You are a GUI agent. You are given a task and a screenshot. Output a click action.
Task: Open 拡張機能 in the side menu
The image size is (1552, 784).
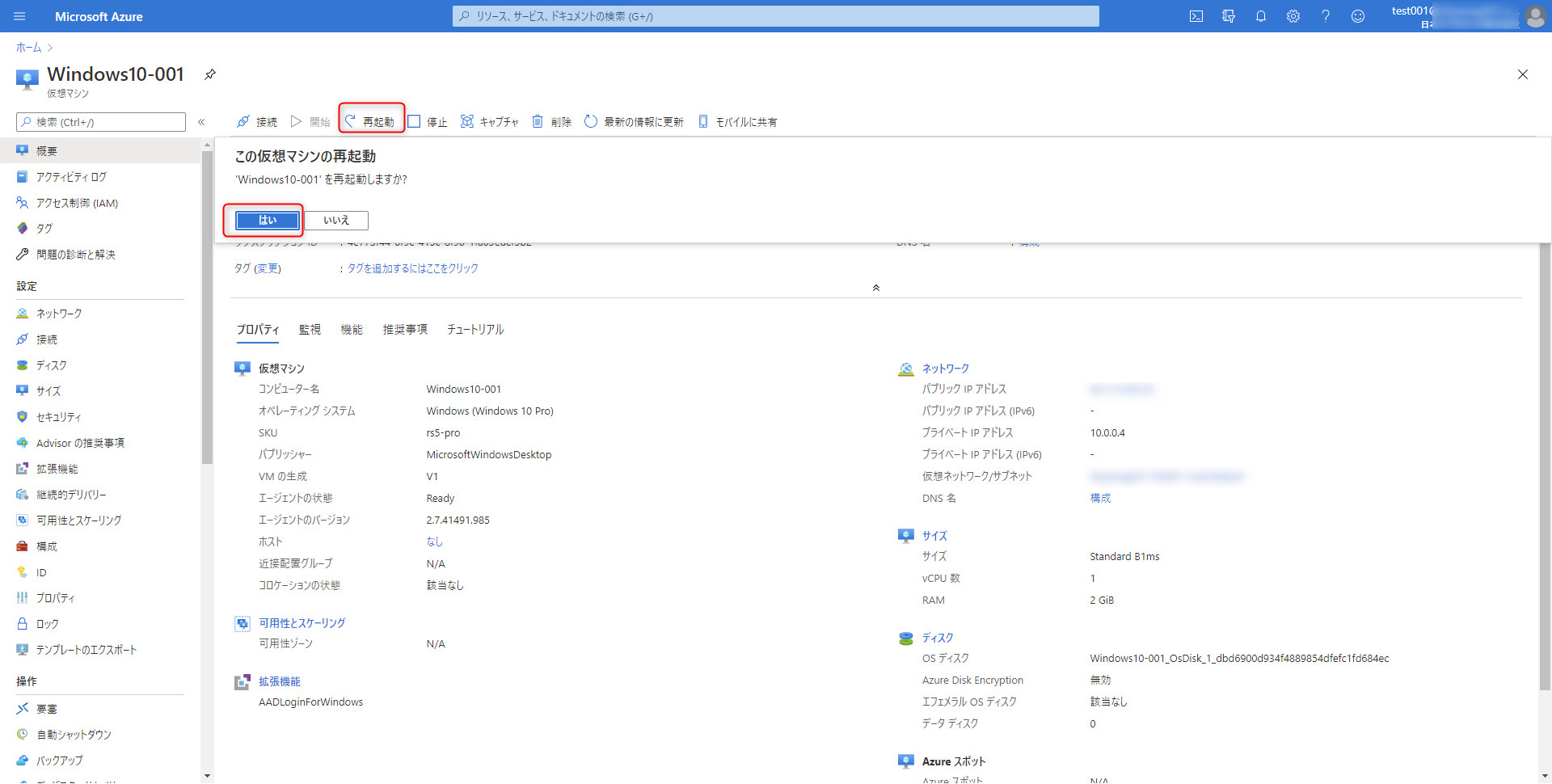pos(100,469)
